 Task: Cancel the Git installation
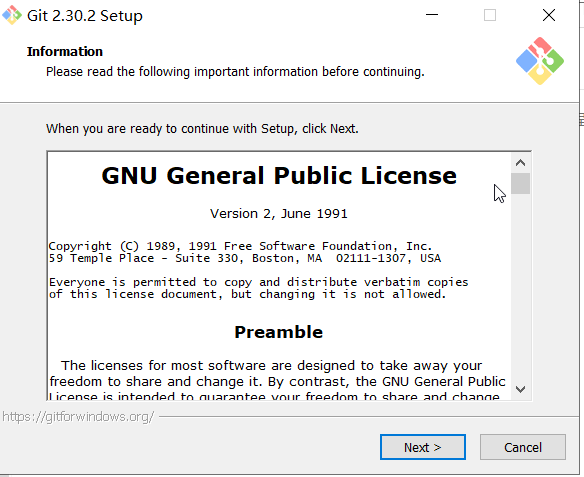[x=523, y=447]
